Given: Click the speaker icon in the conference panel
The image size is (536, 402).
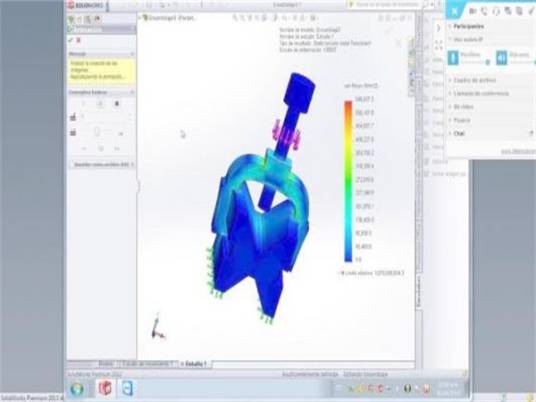Looking at the screenshot, I should click(x=501, y=57).
